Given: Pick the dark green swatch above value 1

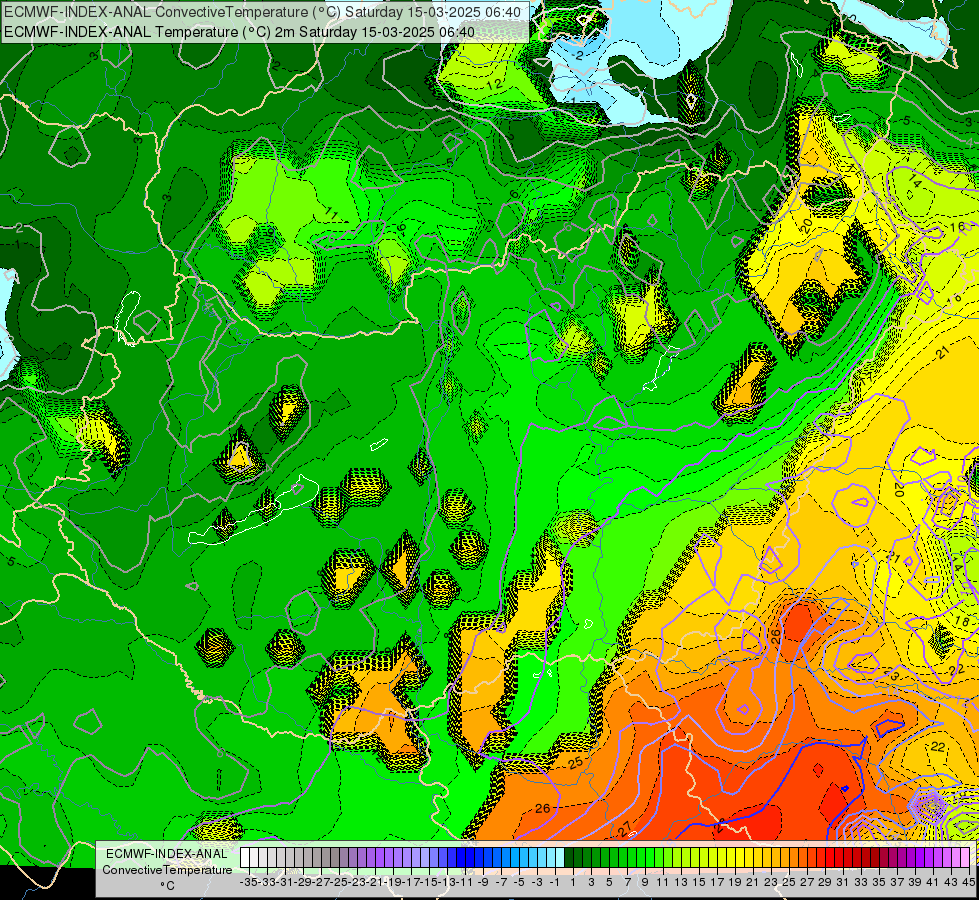Looking at the screenshot, I should (569, 858).
